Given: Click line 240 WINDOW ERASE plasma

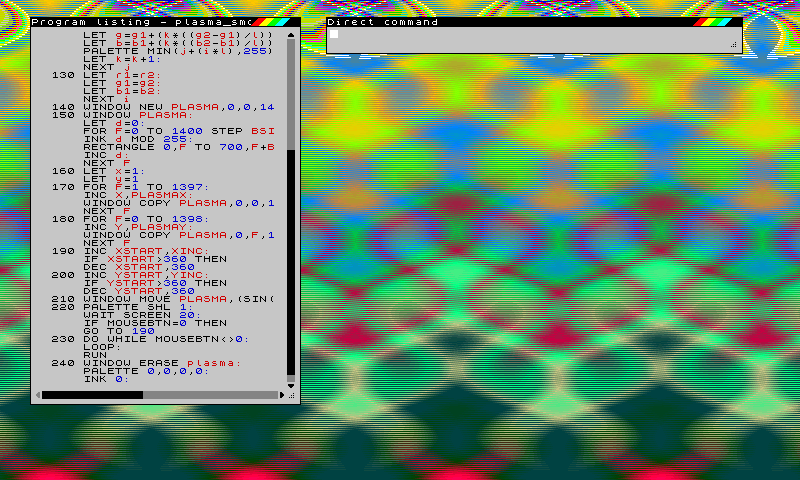Looking at the screenshot, I should [150, 363].
